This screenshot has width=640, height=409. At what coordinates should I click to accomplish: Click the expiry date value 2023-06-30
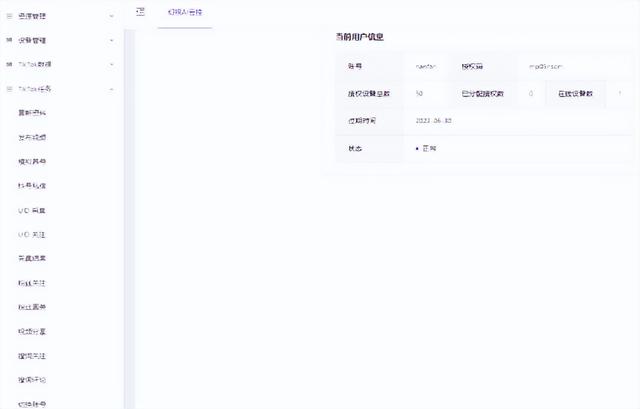coord(433,120)
